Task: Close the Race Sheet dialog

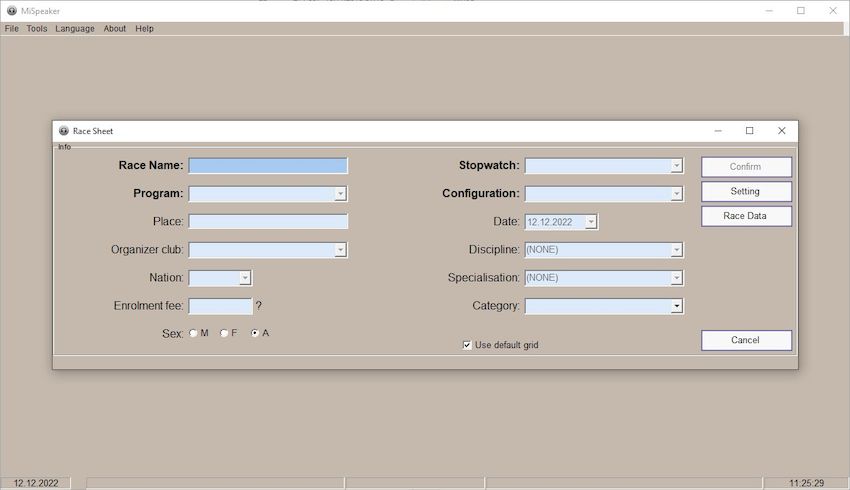Action: (781, 131)
